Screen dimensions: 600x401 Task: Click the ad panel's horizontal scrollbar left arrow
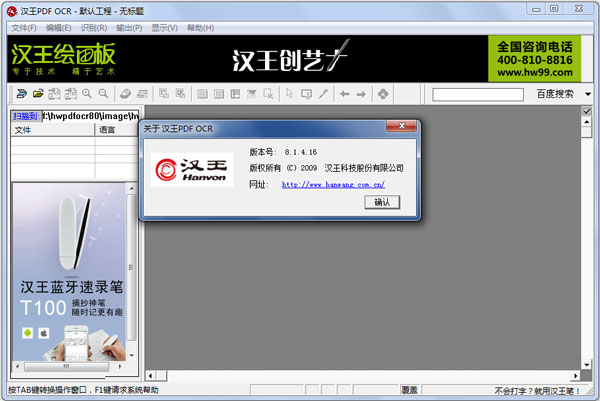pyautogui.click(x=17, y=366)
